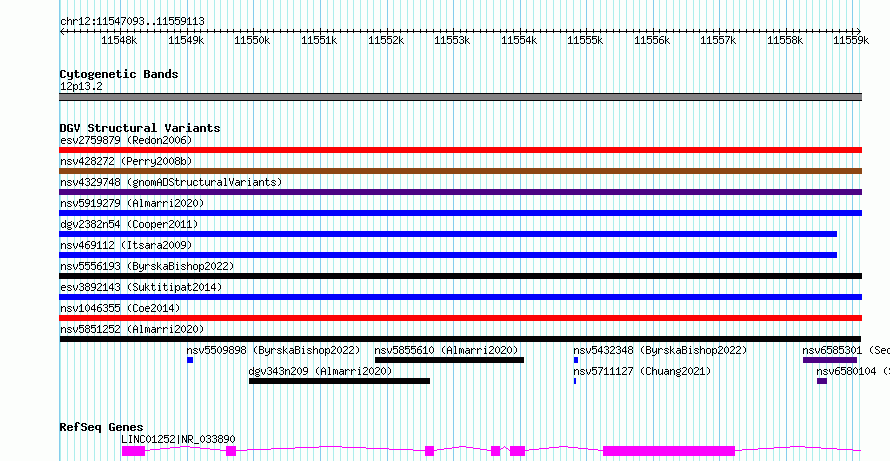Click the 11549k ruler label
The width and height of the screenshot is (890, 461).
click(186, 40)
